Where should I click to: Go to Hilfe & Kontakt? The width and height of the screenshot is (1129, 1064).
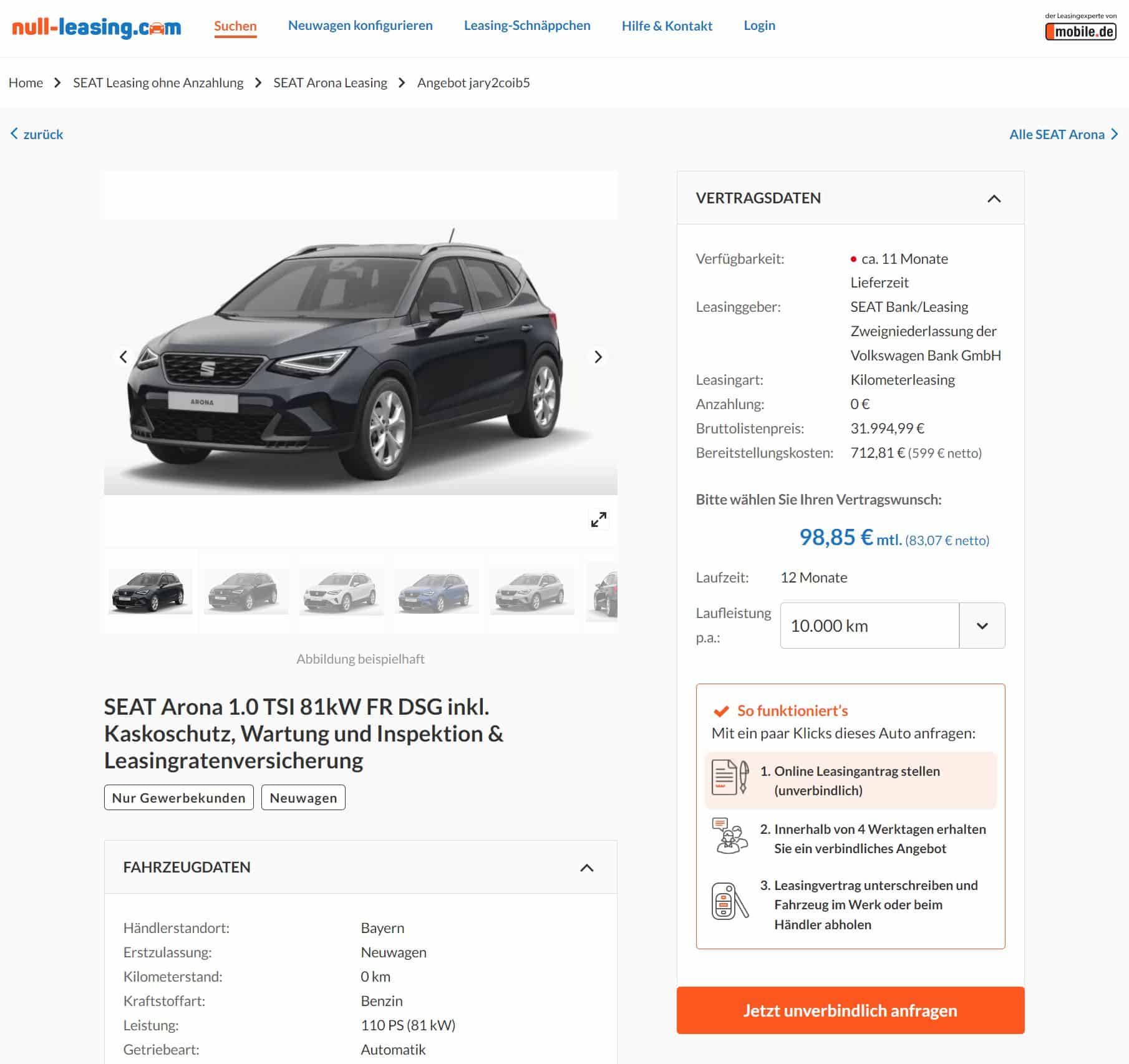tap(667, 26)
